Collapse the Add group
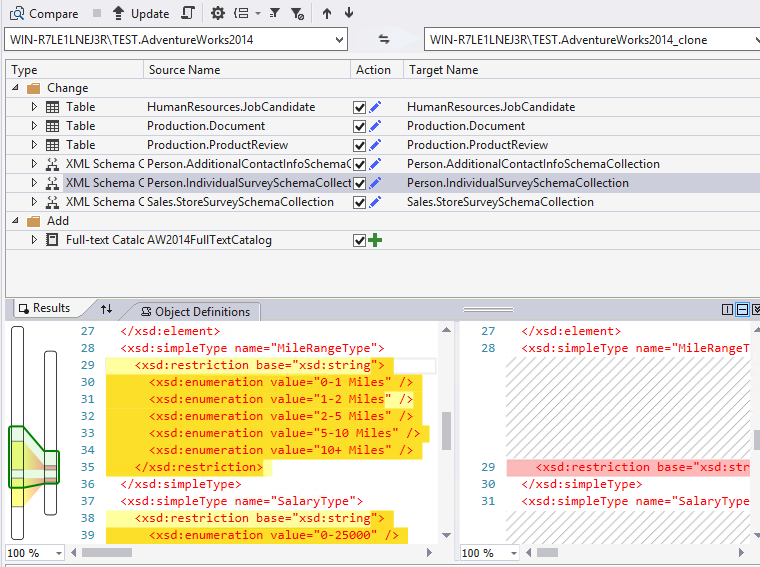The image size is (760, 567). [x=16, y=220]
